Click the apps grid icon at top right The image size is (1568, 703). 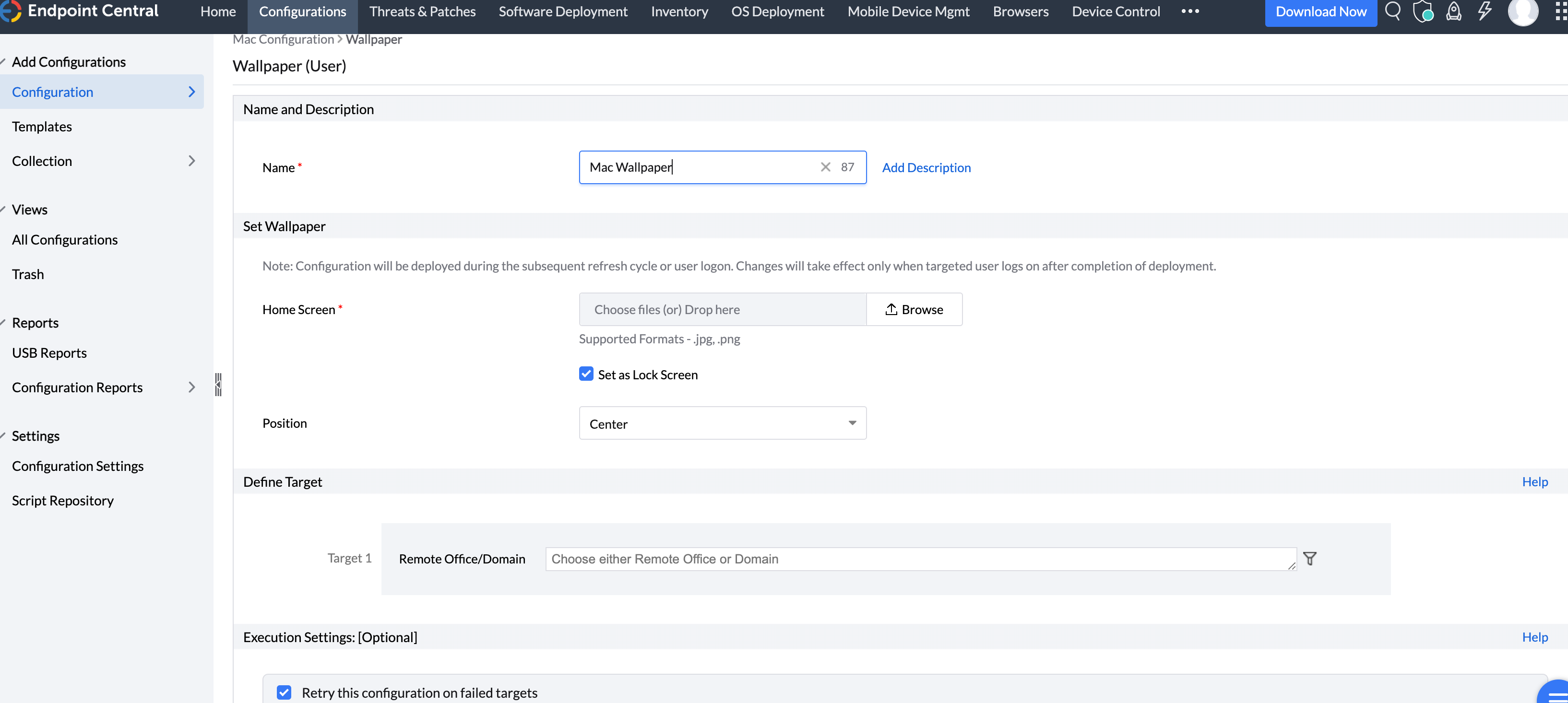[x=1561, y=12]
